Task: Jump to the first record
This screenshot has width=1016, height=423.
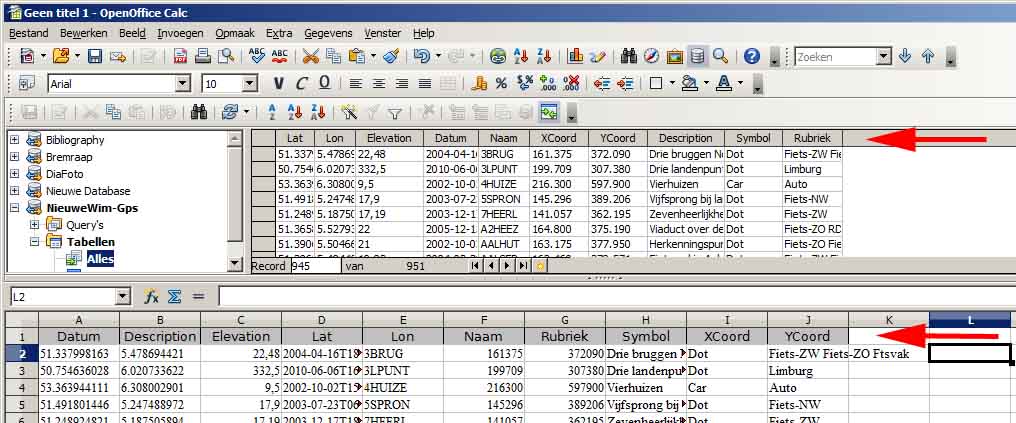Action: coord(477,266)
